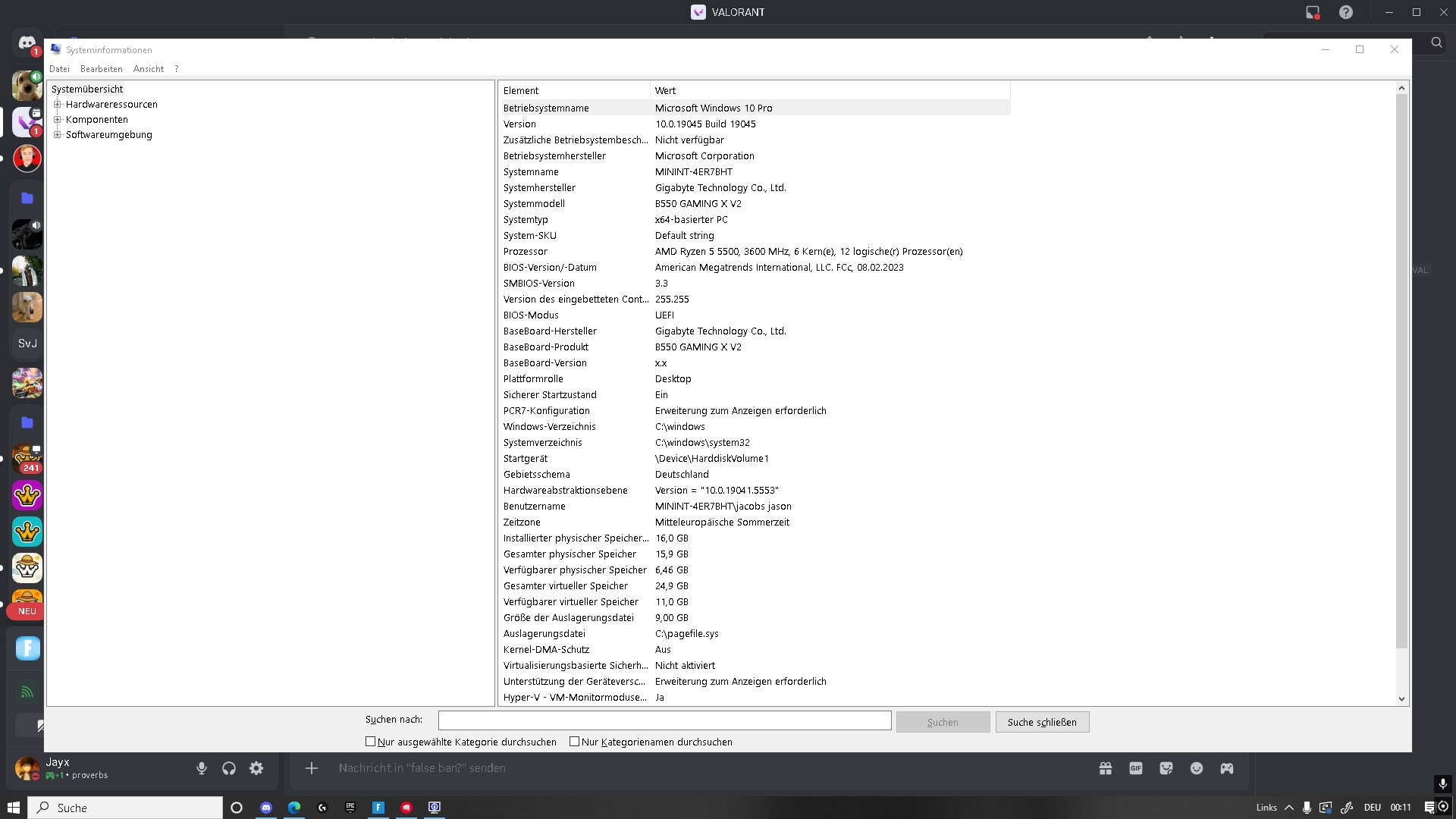
Task: Open the ? help menu
Action: click(177, 68)
